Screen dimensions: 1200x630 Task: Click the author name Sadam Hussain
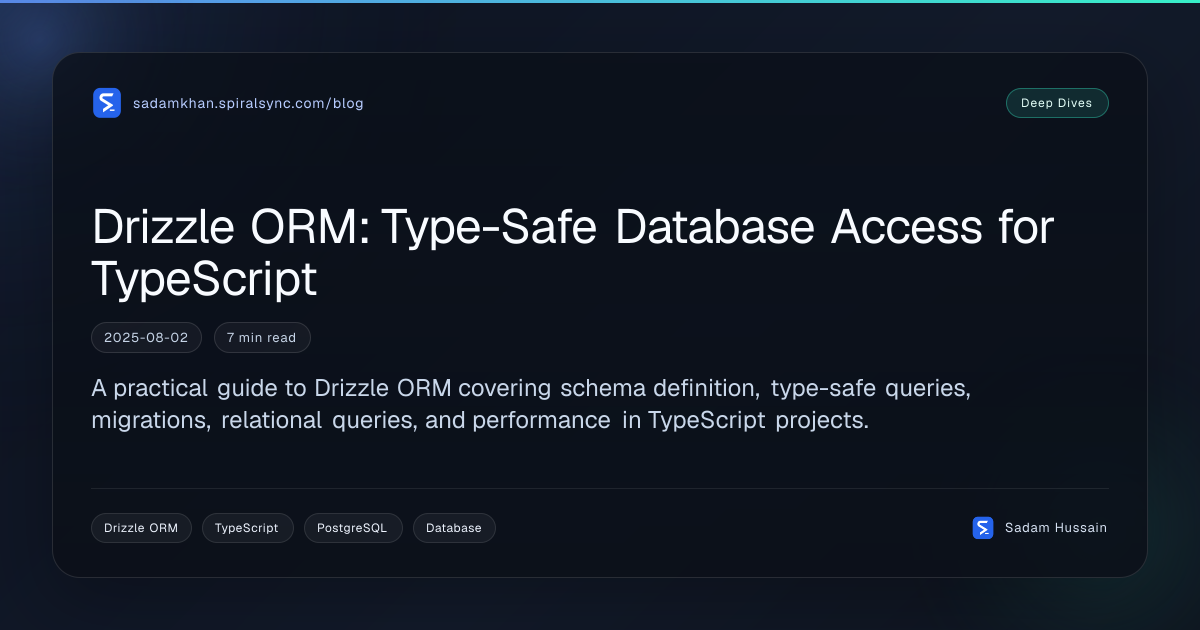click(x=1056, y=528)
